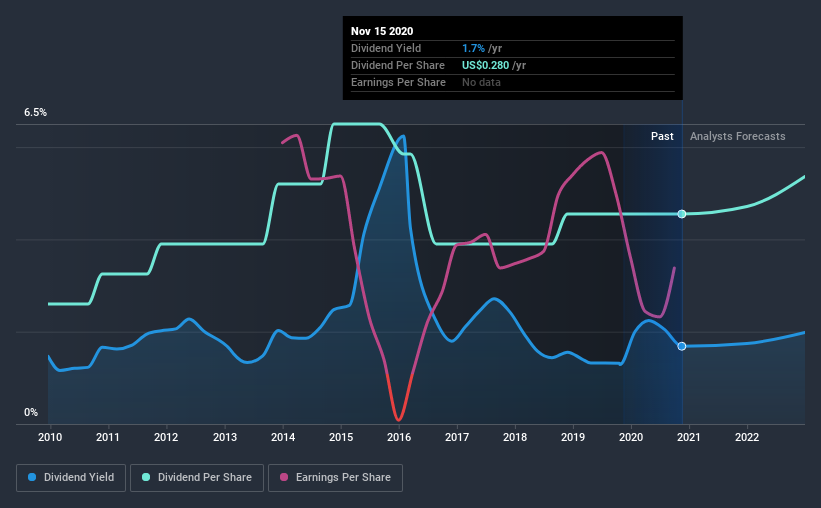Click the 2022 x-axis label
The width and height of the screenshot is (821, 508).
[747, 437]
